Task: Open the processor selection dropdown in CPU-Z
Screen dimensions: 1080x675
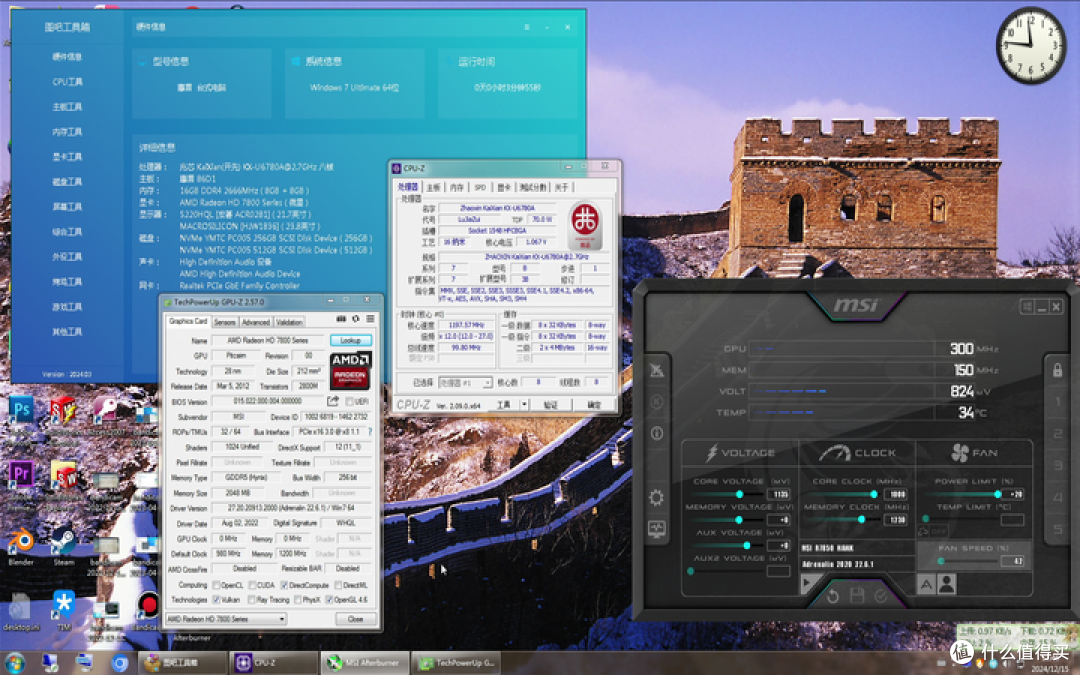Action: 465,382
